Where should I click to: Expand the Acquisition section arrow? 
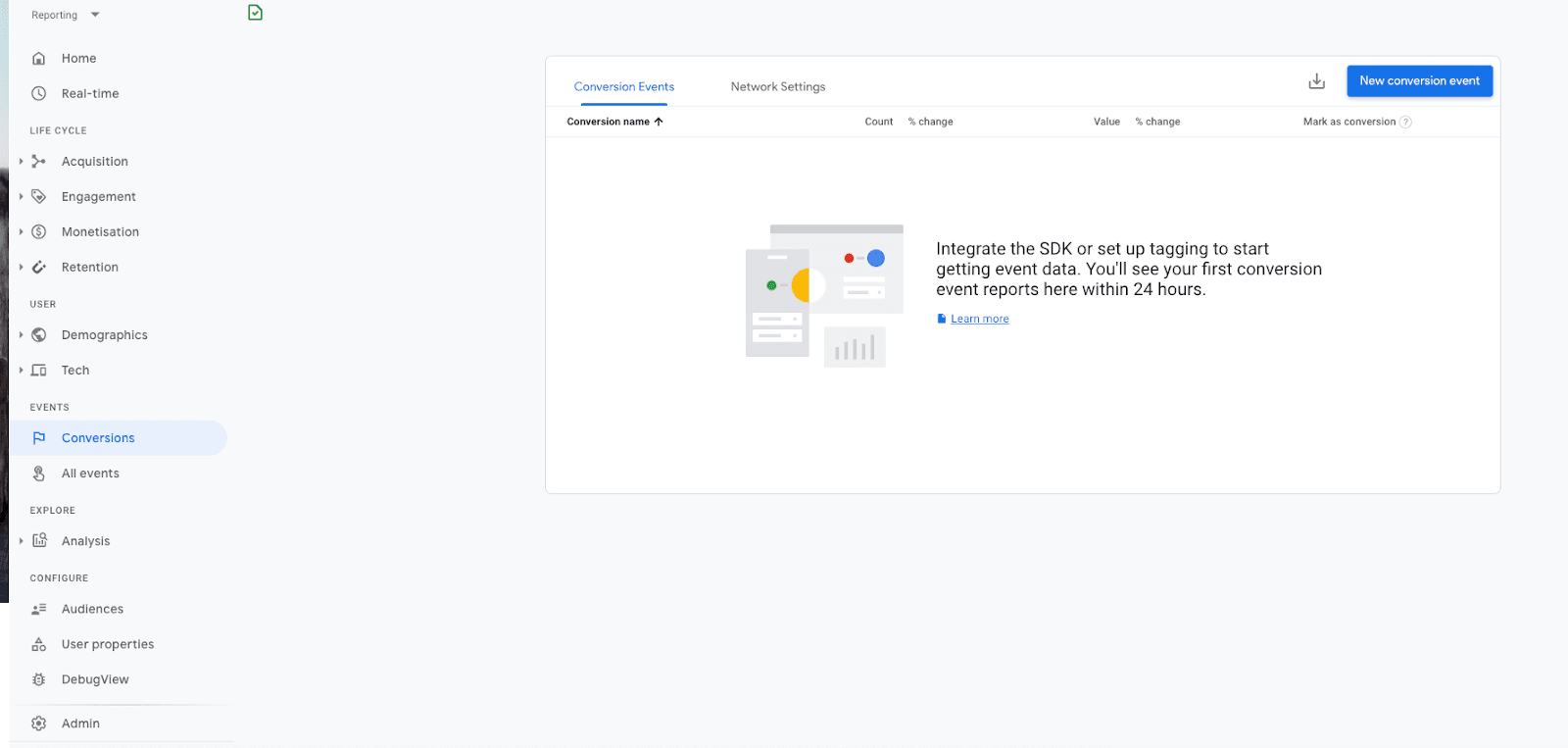pos(21,162)
